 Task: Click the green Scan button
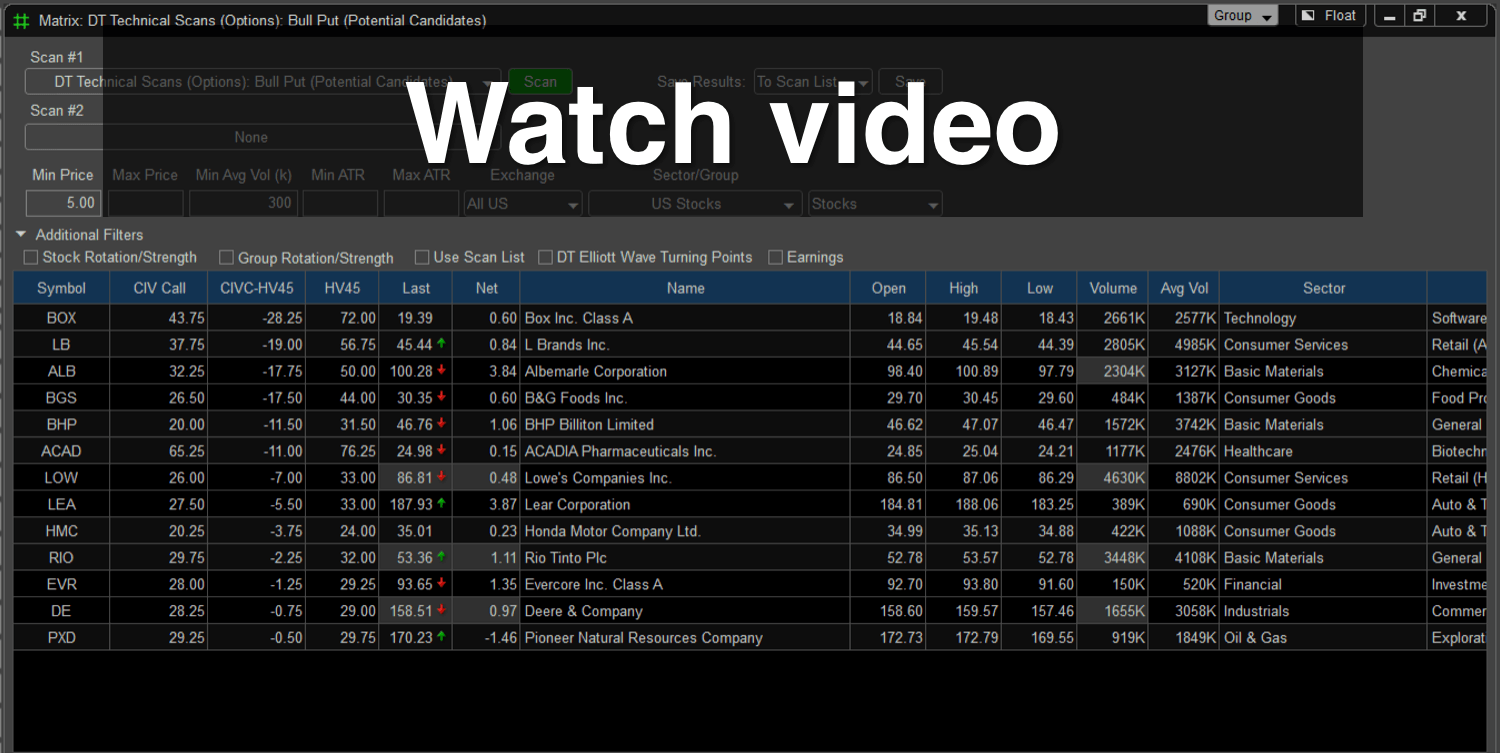[540, 82]
